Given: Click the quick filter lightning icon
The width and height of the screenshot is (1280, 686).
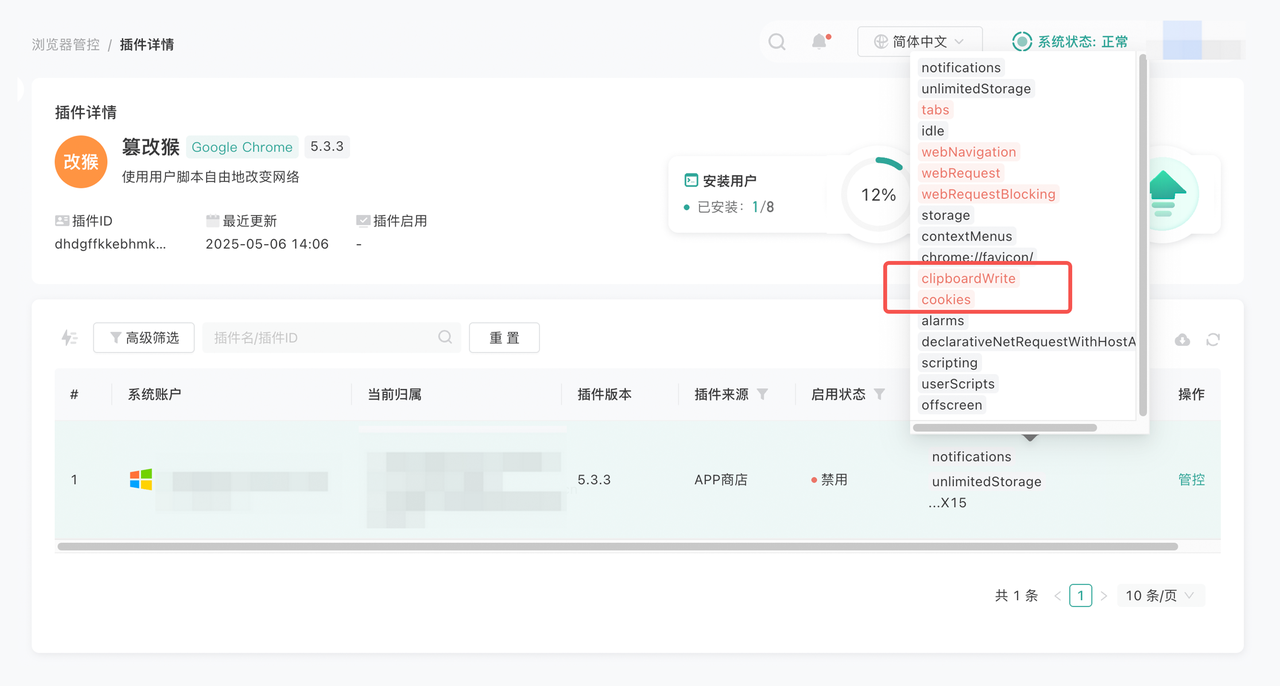Looking at the screenshot, I should tap(69, 338).
